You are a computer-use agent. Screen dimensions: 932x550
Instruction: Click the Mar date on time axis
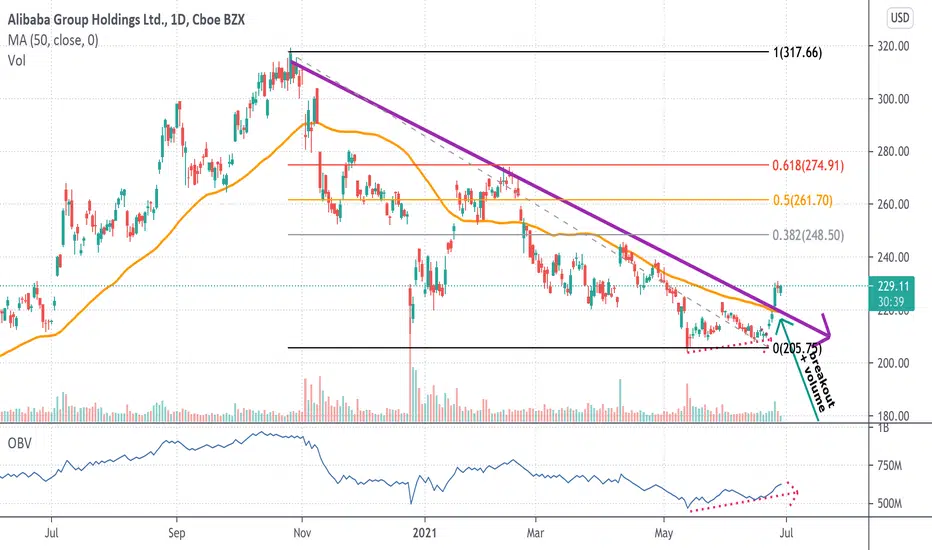tap(535, 533)
